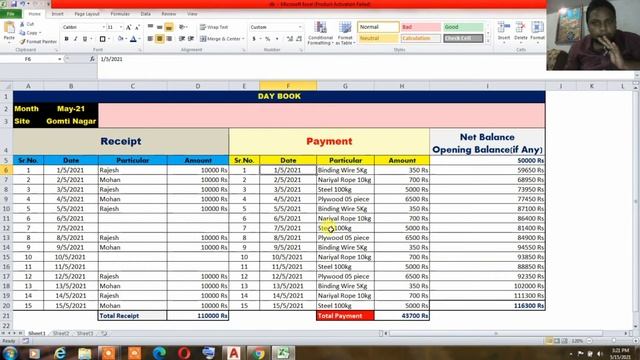Toggle Wrap Text
Screen dimensions: 640x360
(214, 27)
